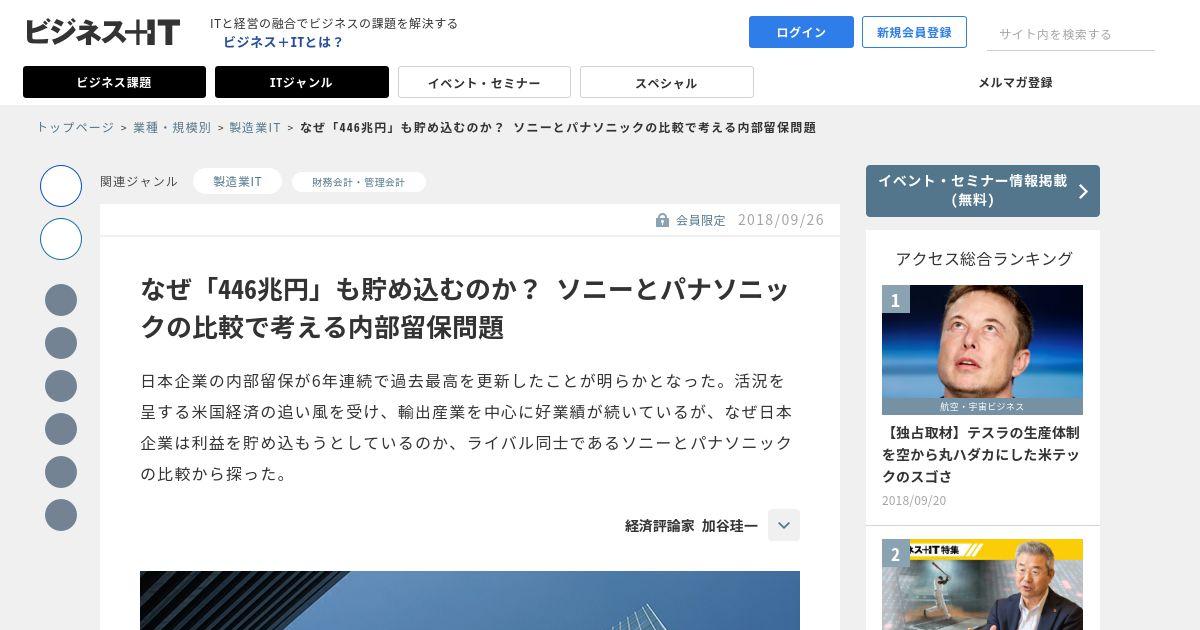Click the article lead paragraph text

point(467,427)
